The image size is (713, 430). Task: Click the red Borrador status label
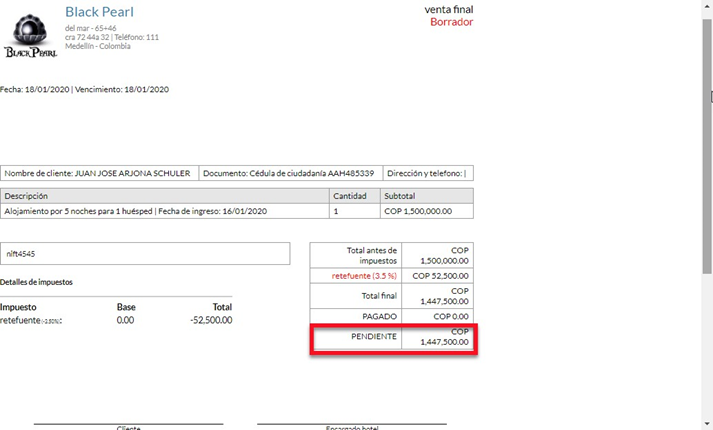coord(451,22)
